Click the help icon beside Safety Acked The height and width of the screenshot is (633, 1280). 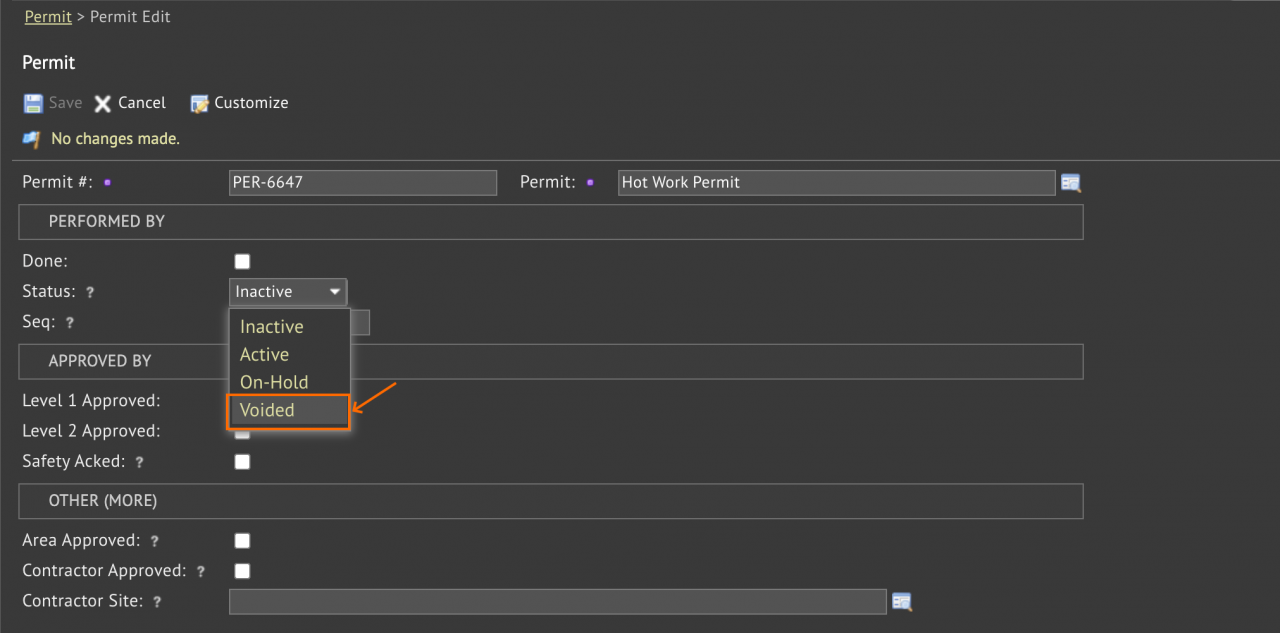pyautogui.click(x=139, y=463)
